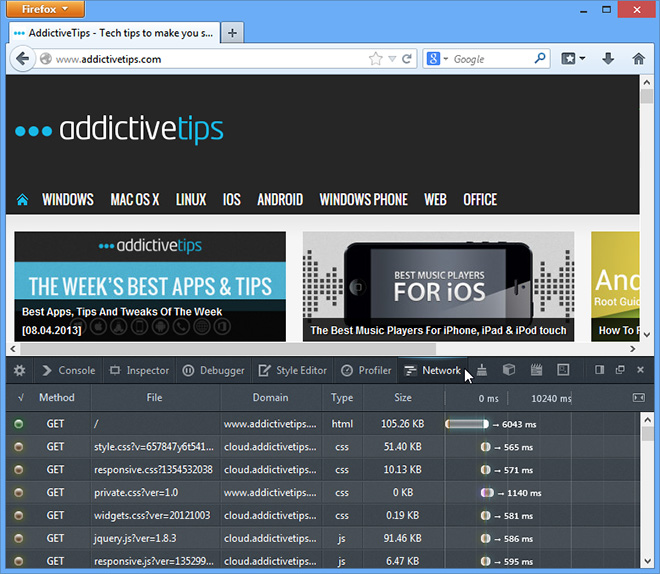Open the WEB site category

[435, 199]
